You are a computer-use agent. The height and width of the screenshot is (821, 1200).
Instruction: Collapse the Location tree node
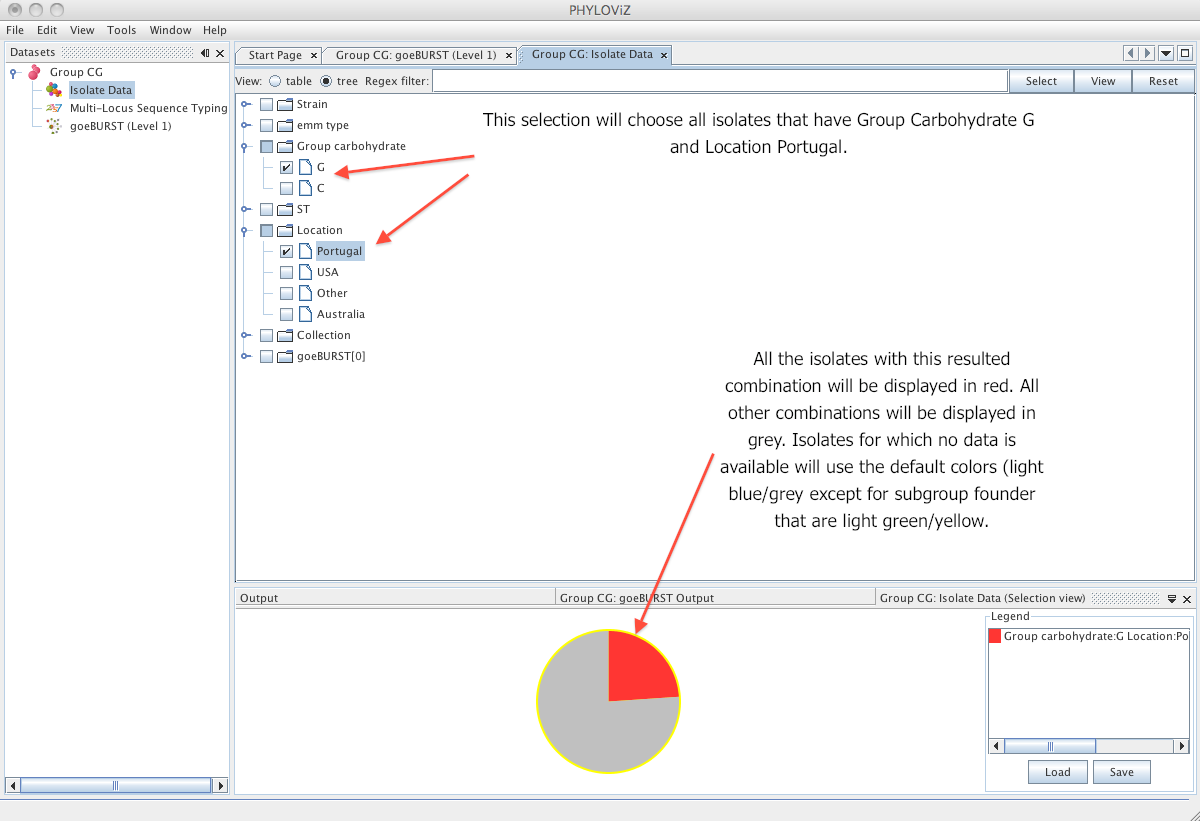coord(246,230)
